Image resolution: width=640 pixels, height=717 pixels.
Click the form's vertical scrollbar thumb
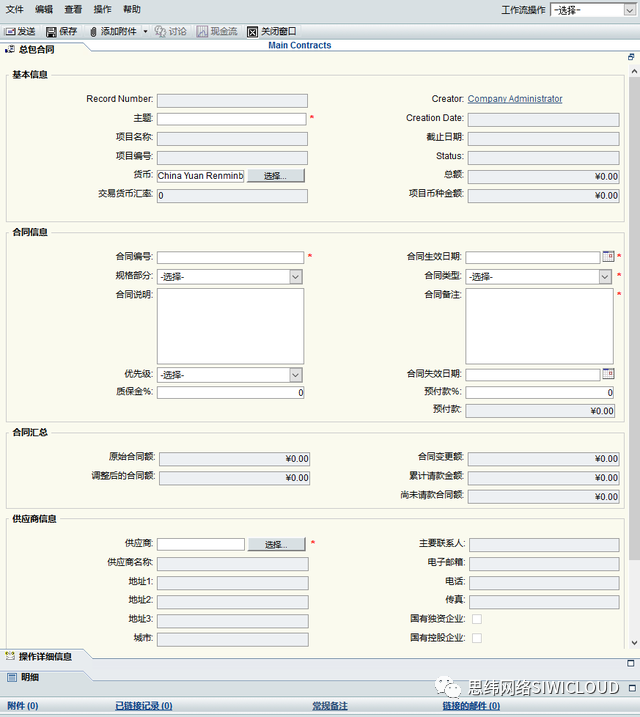pos(634,318)
